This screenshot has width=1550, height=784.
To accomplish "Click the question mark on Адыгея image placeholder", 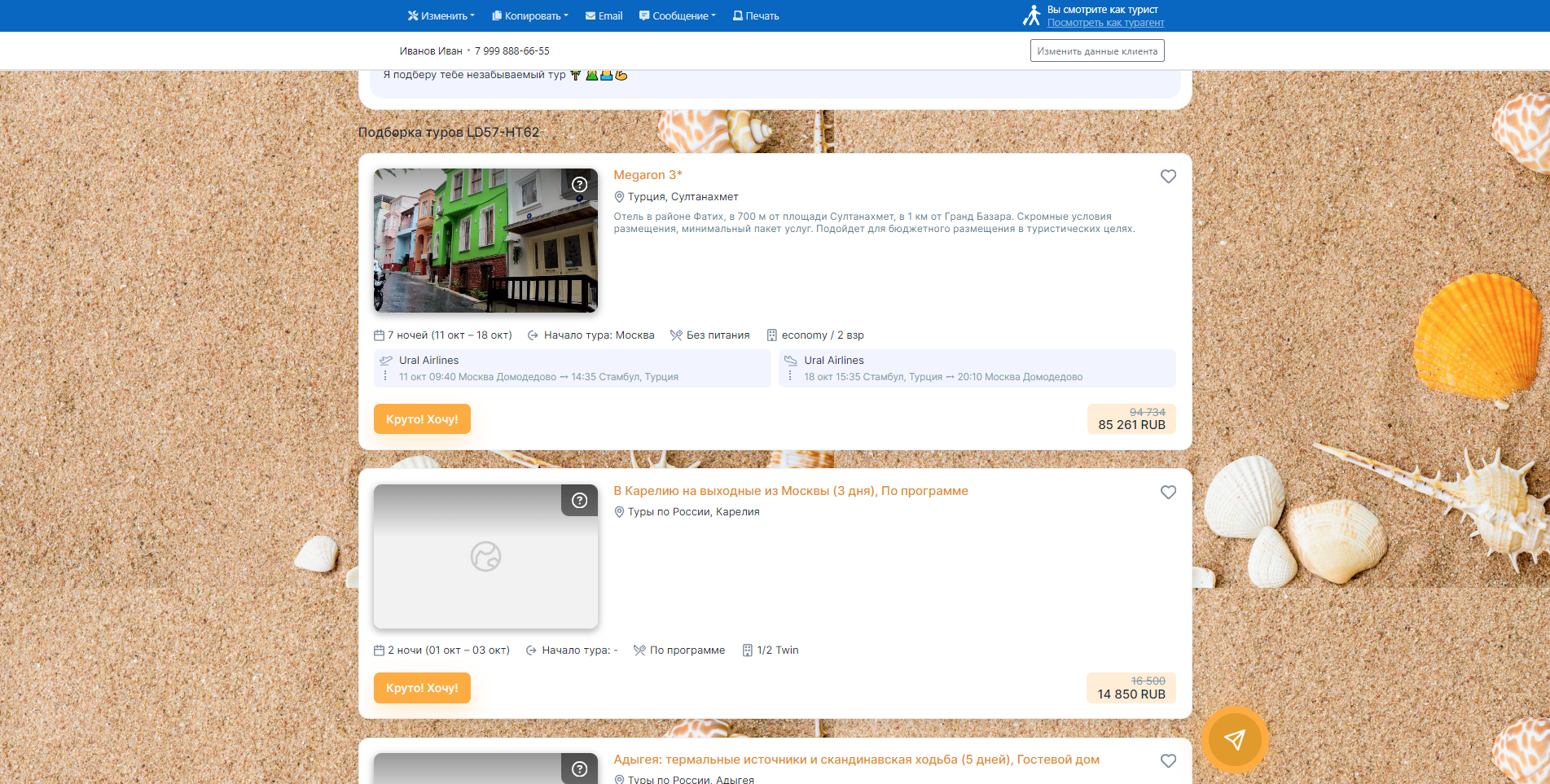I will pyautogui.click(x=579, y=769).
